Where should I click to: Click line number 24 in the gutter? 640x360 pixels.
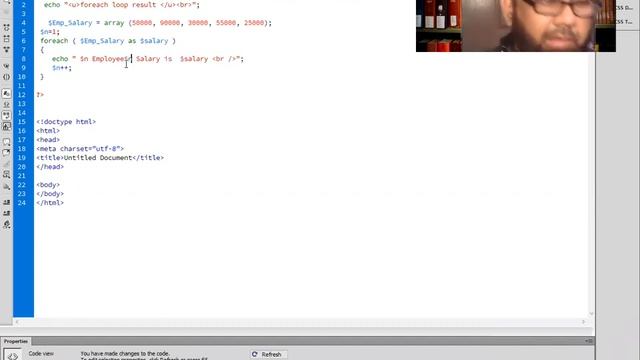[x=22, y=202]
